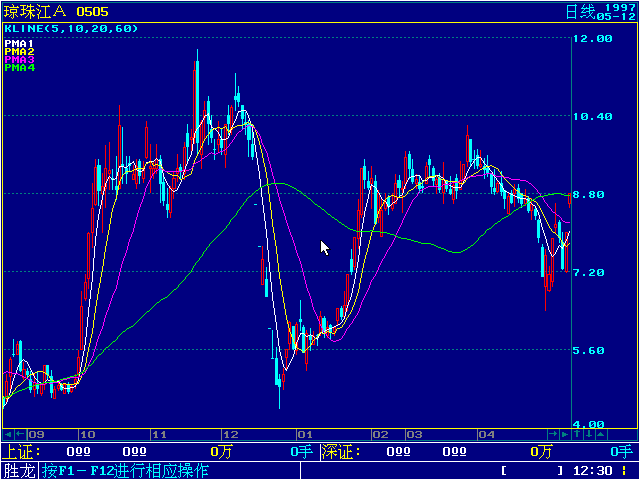Viewport: 640px width, 480px height.
Task: Click the solid up triangle icon
Action: [x=601, y=434]
